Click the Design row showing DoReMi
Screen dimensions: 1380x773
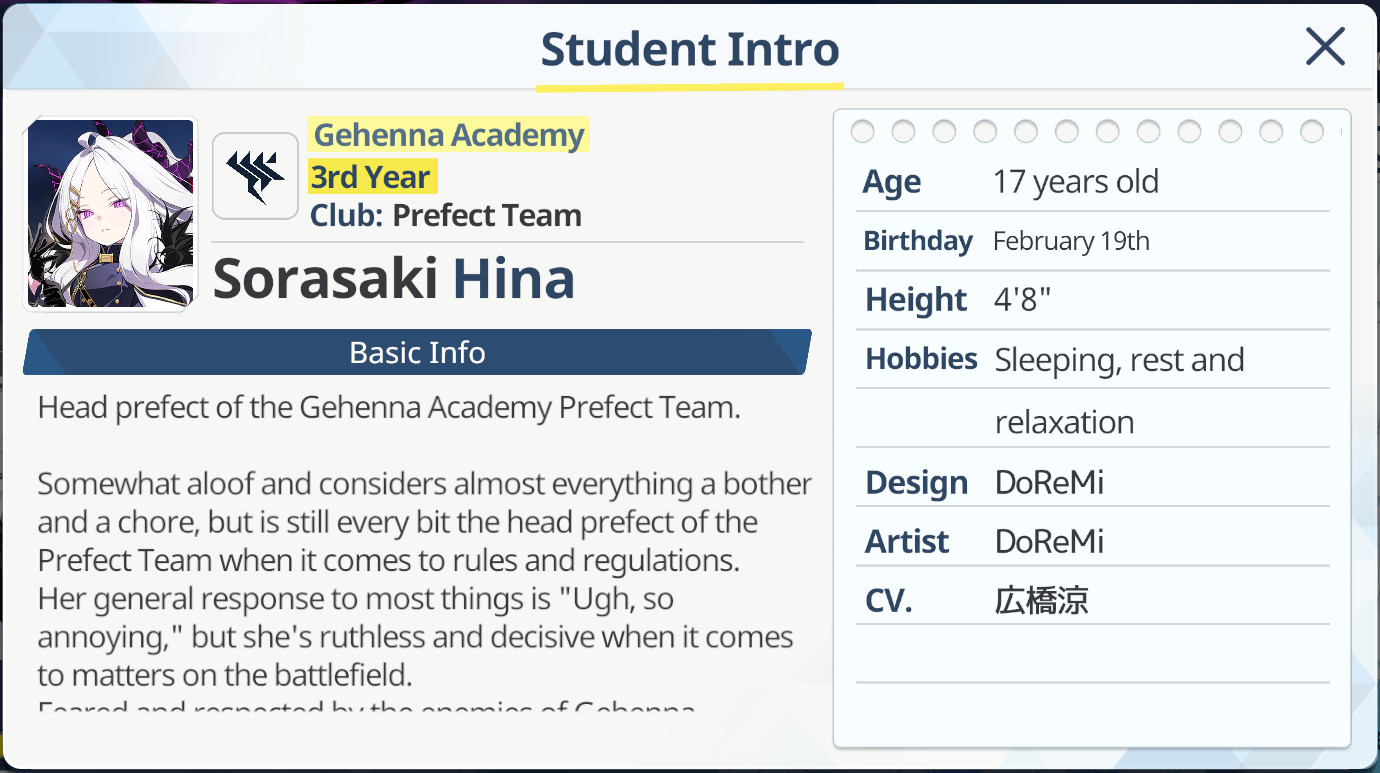tap(1049, 482)
